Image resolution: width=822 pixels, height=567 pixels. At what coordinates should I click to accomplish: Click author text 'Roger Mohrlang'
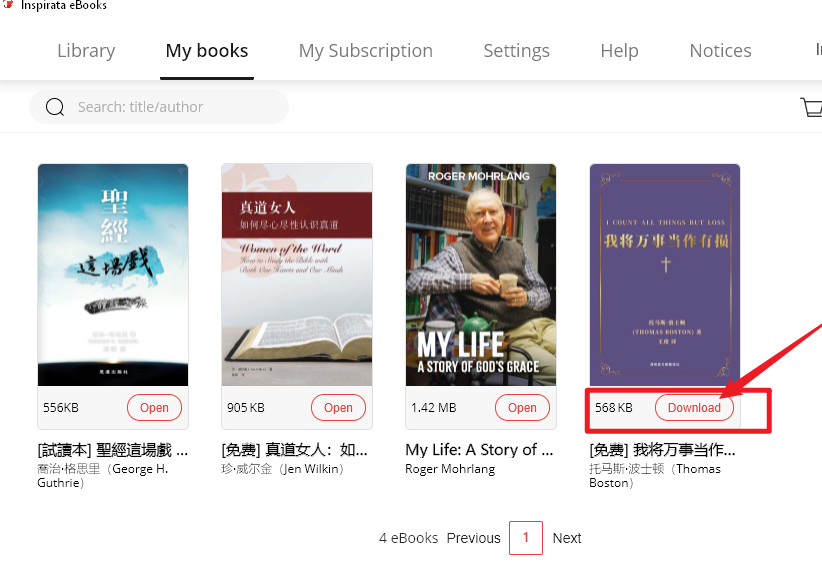pyautogui.click(x=450, y=469)
